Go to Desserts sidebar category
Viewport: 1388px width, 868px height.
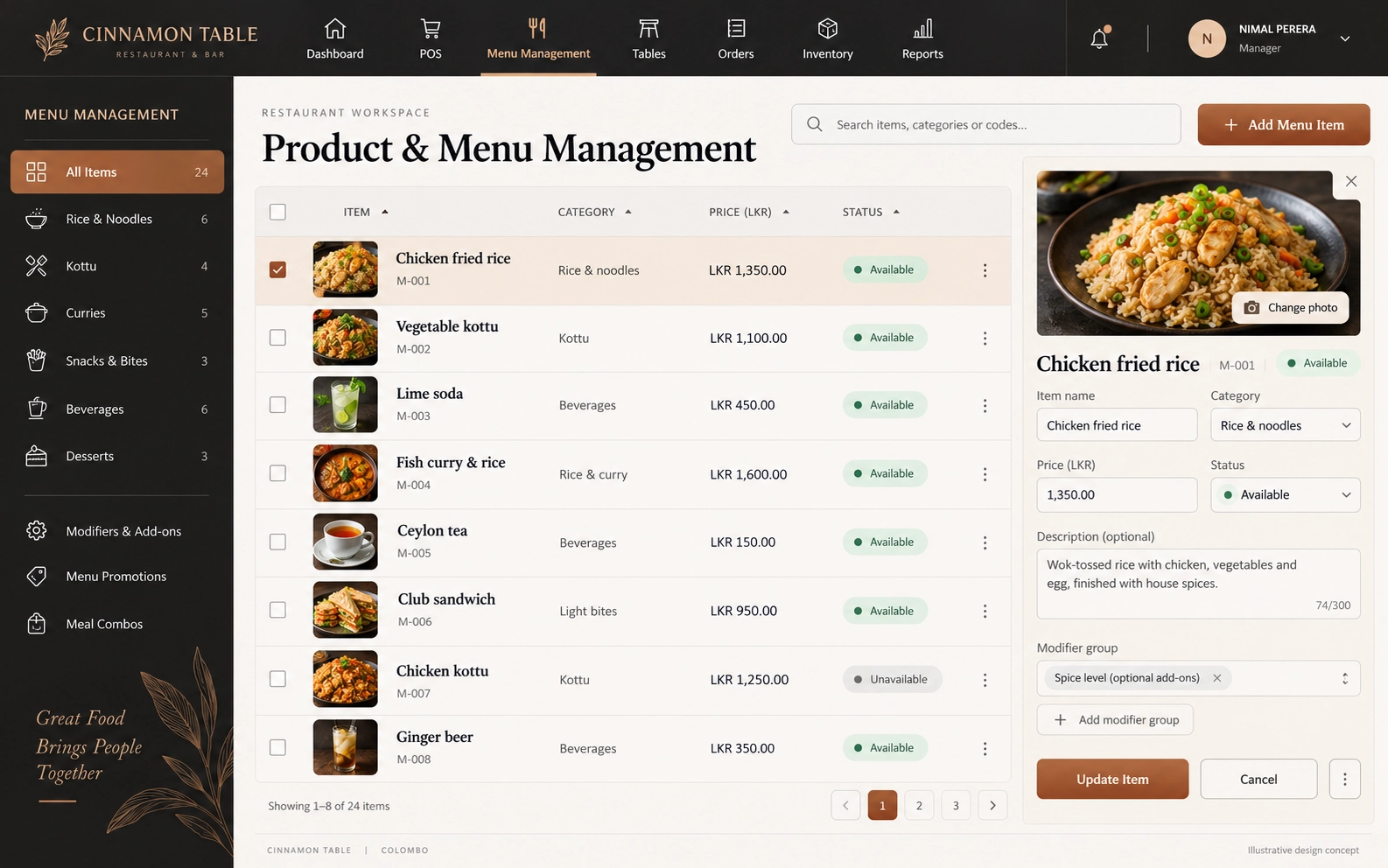[117, 456]
